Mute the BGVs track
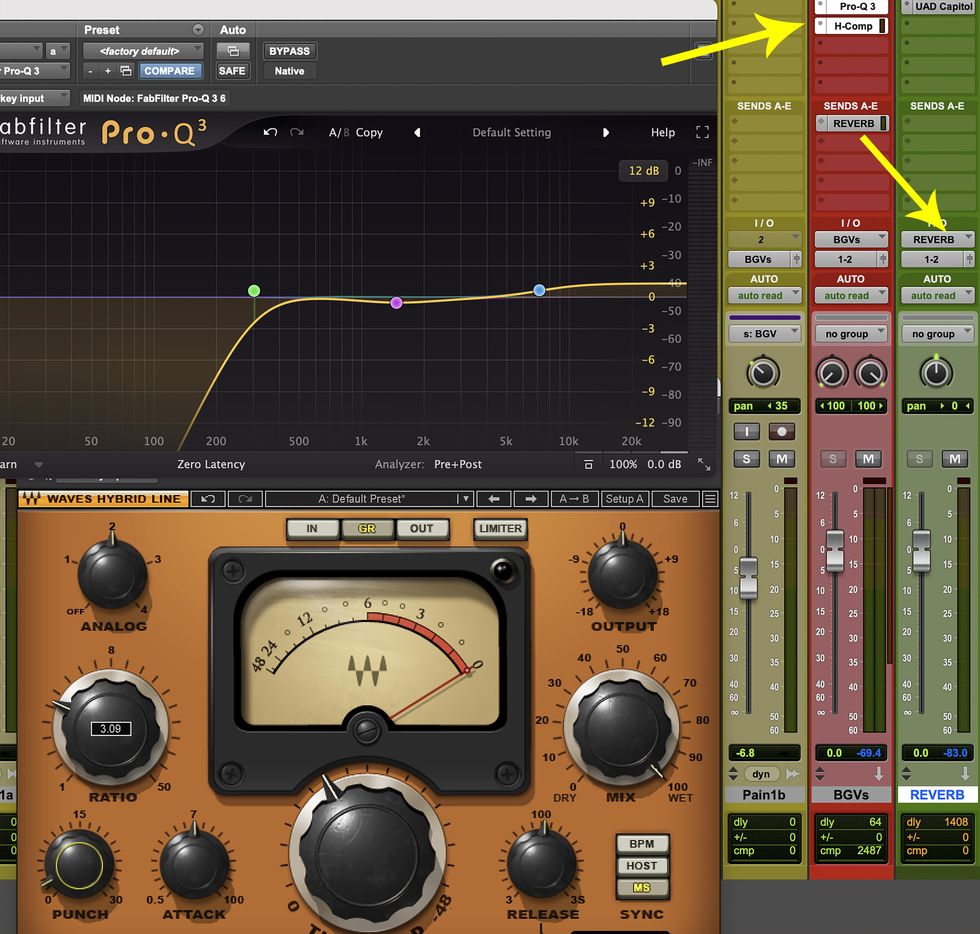Image resolution: width=980 pixels, height=934 pixels. pyautogui.click(x=868, y=459)
